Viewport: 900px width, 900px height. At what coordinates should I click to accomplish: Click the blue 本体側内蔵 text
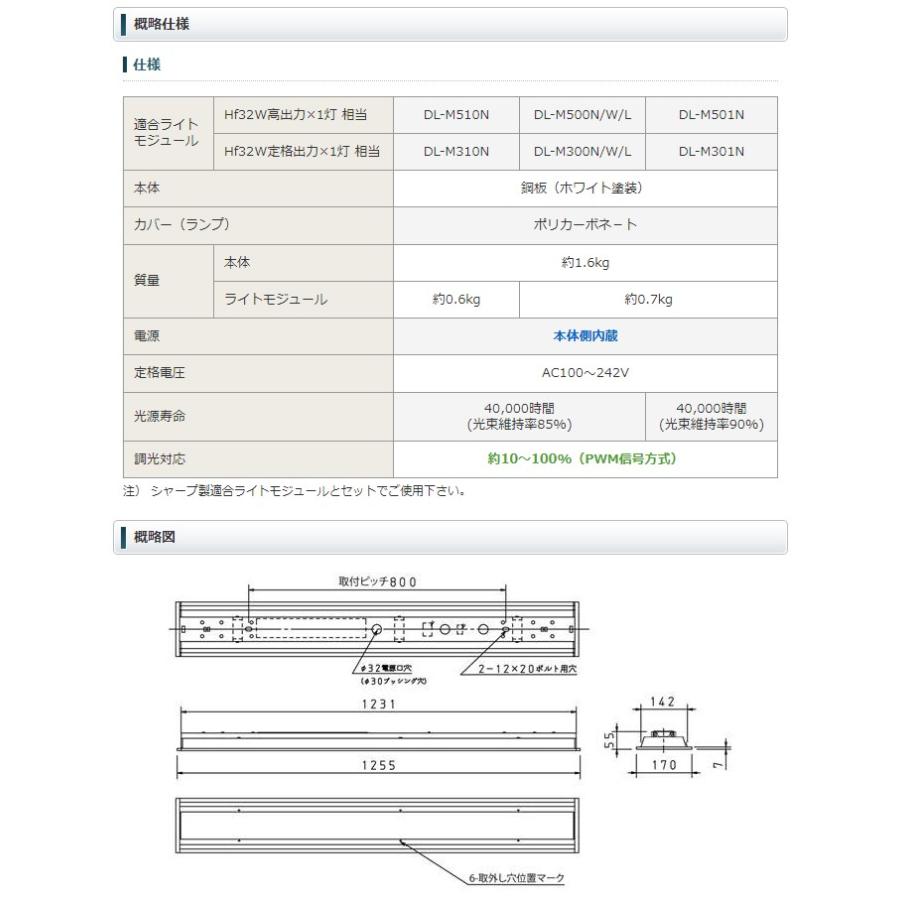[x=585, y=336]
